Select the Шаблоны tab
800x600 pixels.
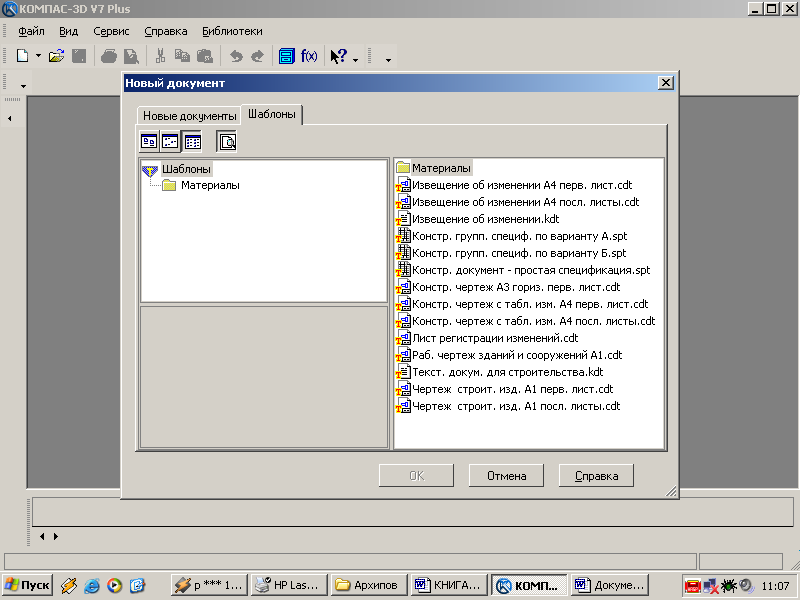click(x=271, y=114)
